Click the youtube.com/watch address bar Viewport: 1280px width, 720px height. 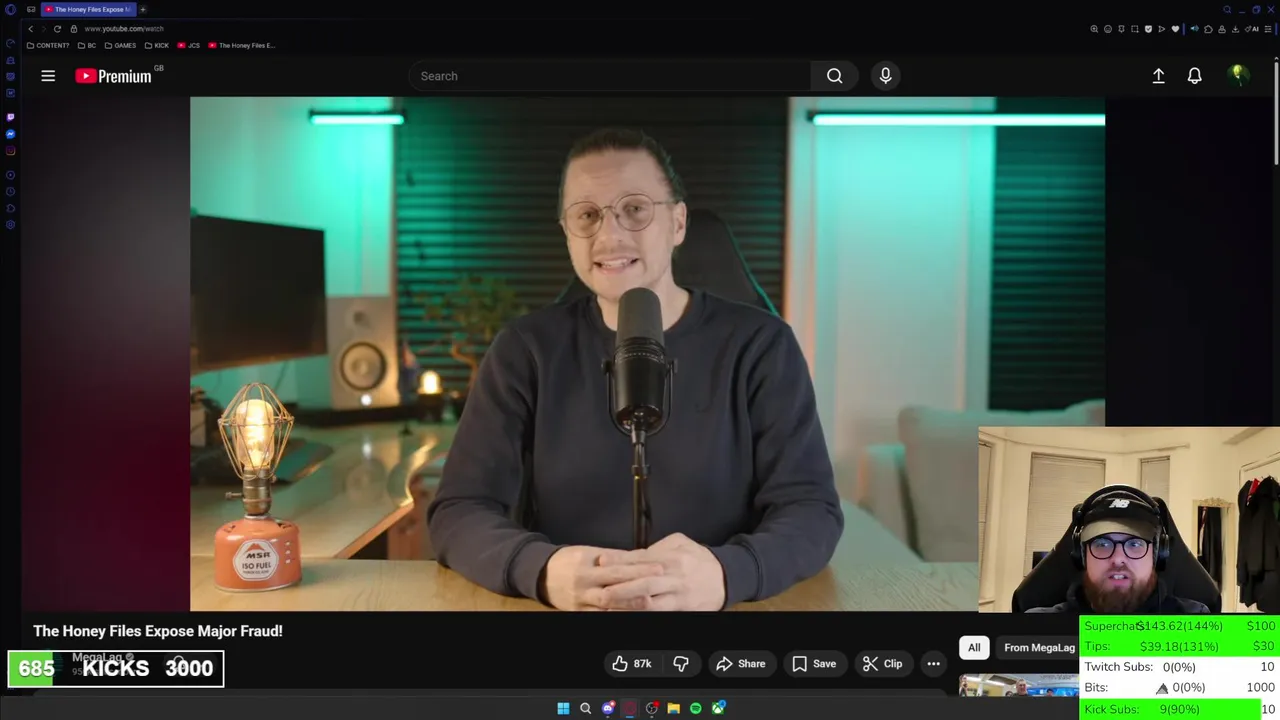click(x=124, y=29)
